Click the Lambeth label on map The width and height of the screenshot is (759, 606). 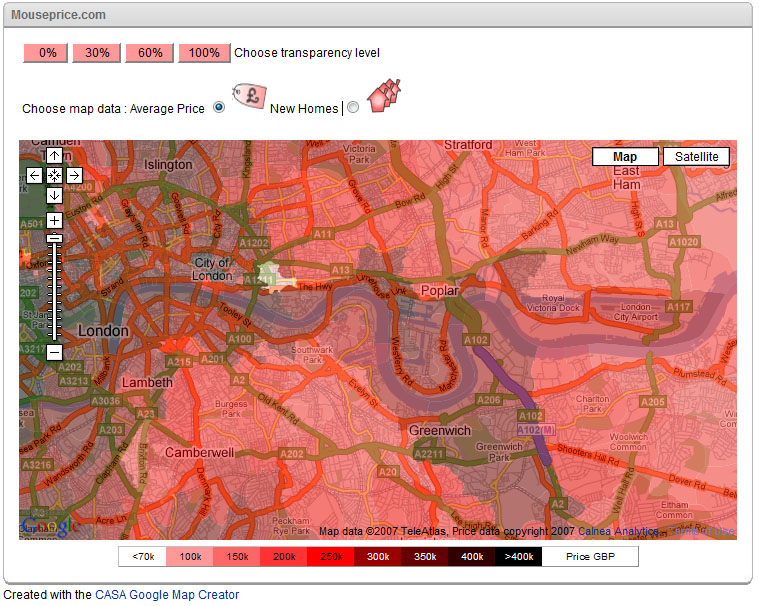point(147,382)
